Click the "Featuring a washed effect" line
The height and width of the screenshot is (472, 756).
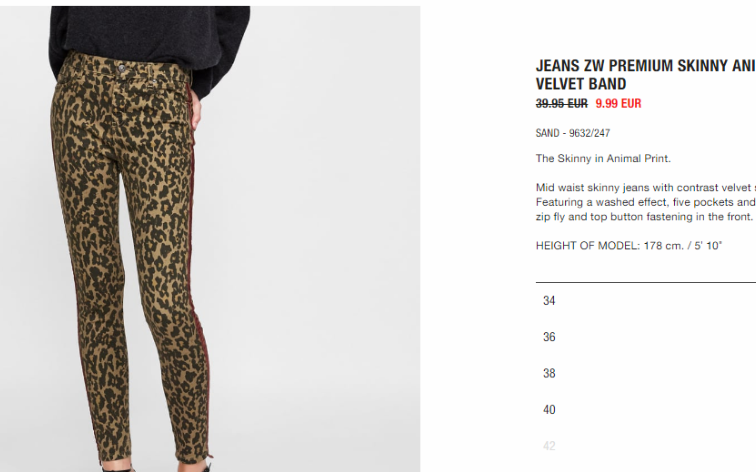646,202
